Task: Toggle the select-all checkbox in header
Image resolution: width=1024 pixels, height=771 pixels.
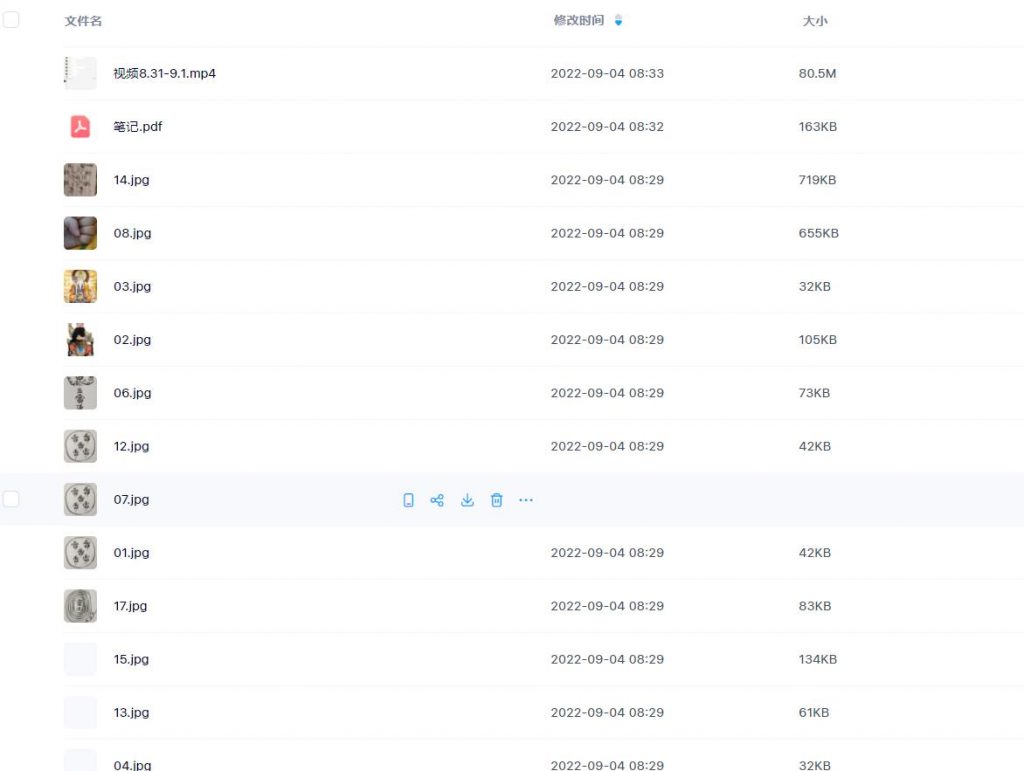Action: coord(11,20)
